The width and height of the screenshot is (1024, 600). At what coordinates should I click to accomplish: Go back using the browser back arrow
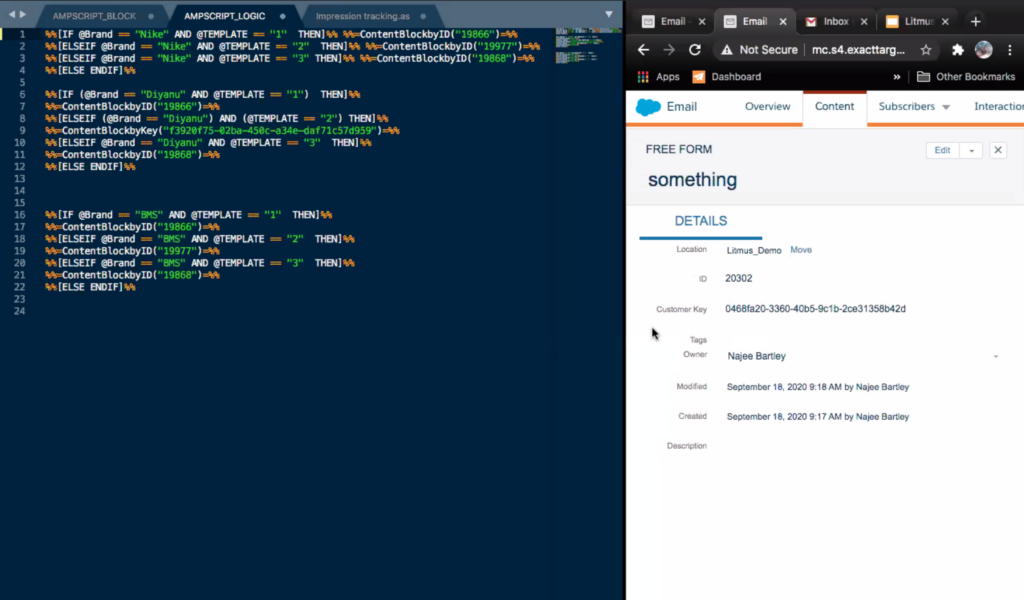tap(643, 49)
